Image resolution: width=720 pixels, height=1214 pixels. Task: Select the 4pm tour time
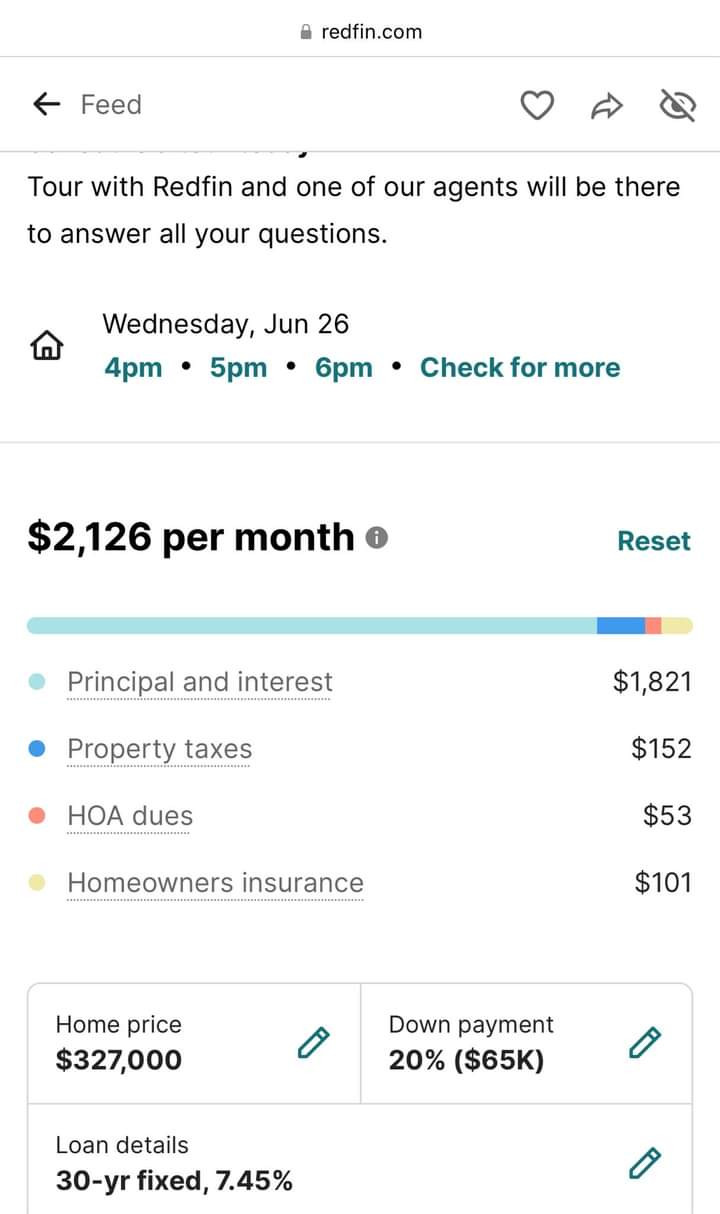pyautogui.click(x=133, y=368)
